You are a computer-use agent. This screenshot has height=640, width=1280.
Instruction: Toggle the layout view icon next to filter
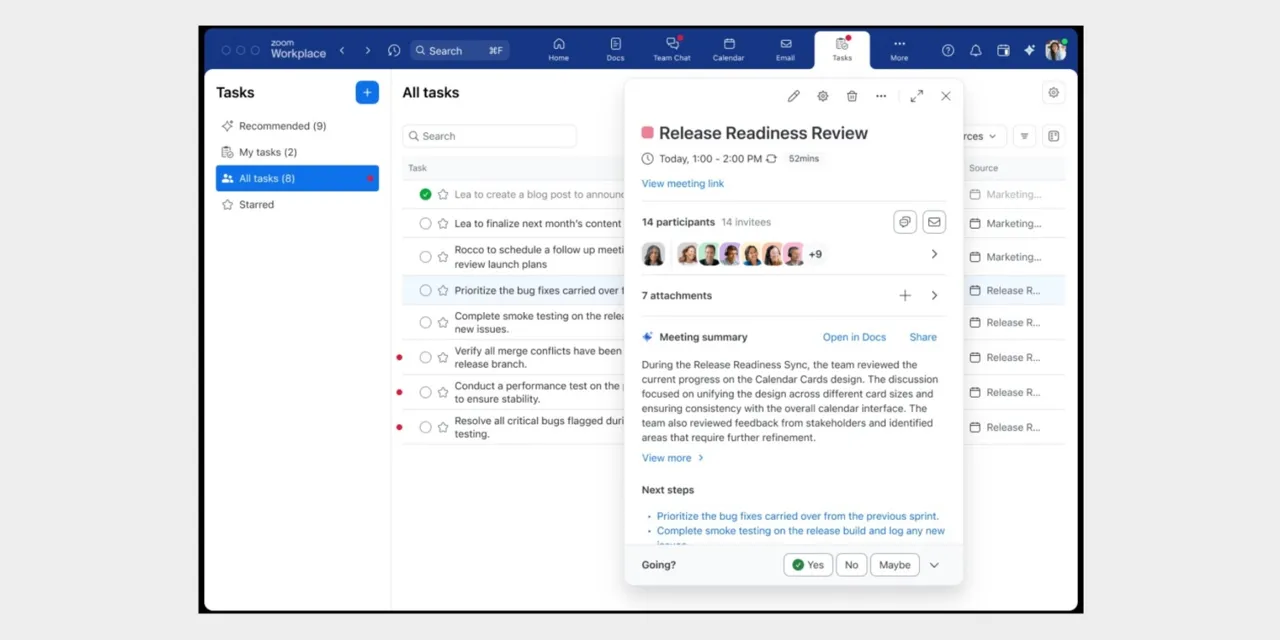pos(1052,136)
